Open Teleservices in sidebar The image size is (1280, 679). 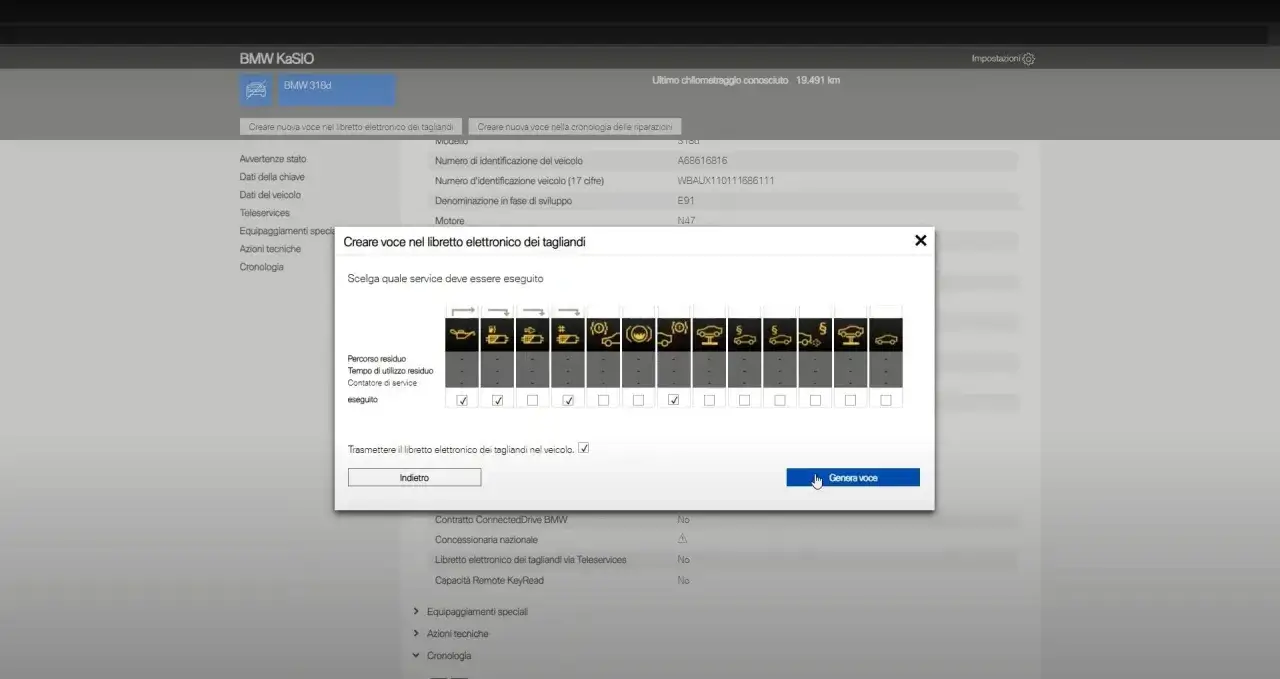click(x=264, y=213)
